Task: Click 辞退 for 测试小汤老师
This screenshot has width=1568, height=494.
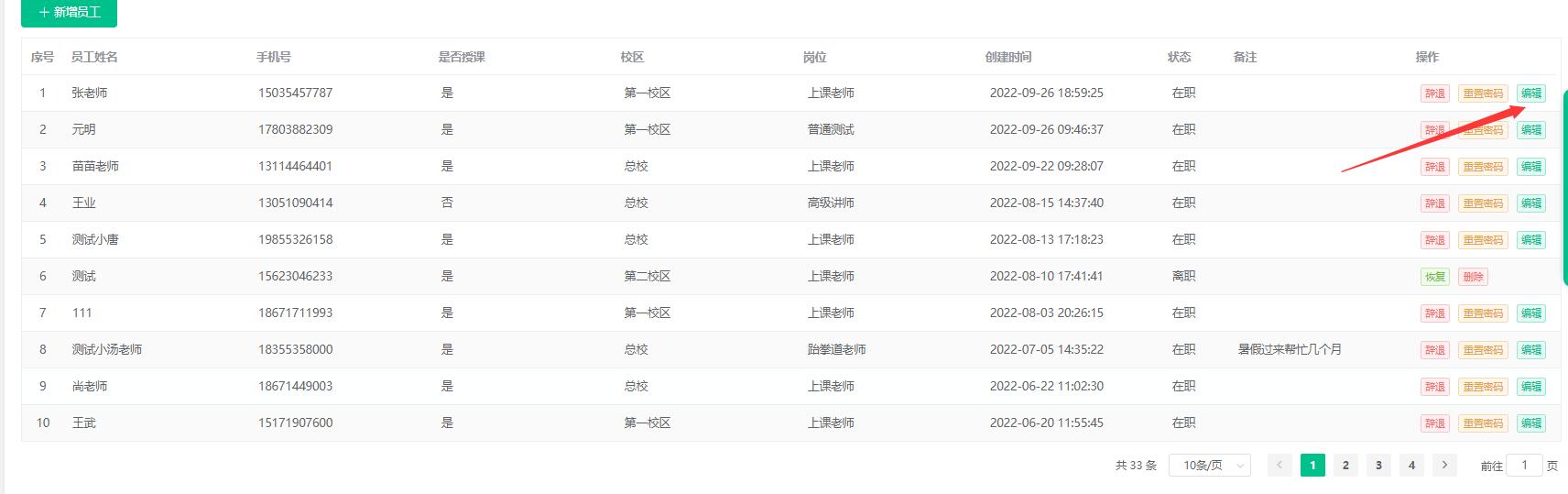Action: coord(1434,350)
